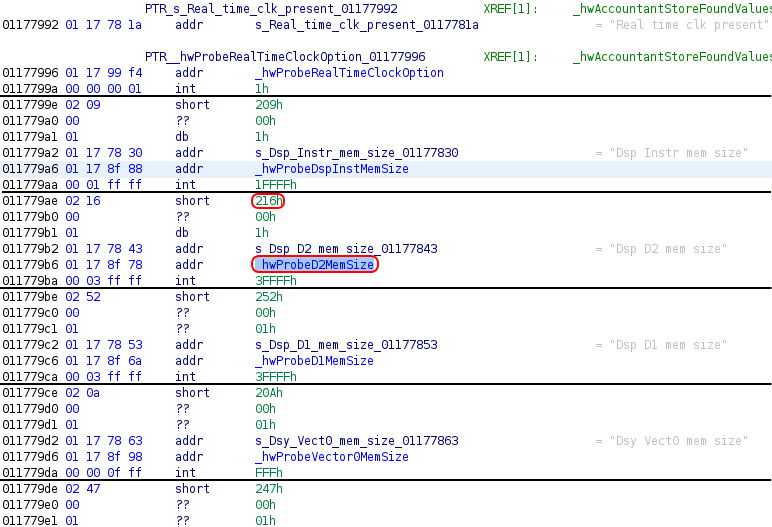Click address 01177996 in the listing

tap(31, 72)
